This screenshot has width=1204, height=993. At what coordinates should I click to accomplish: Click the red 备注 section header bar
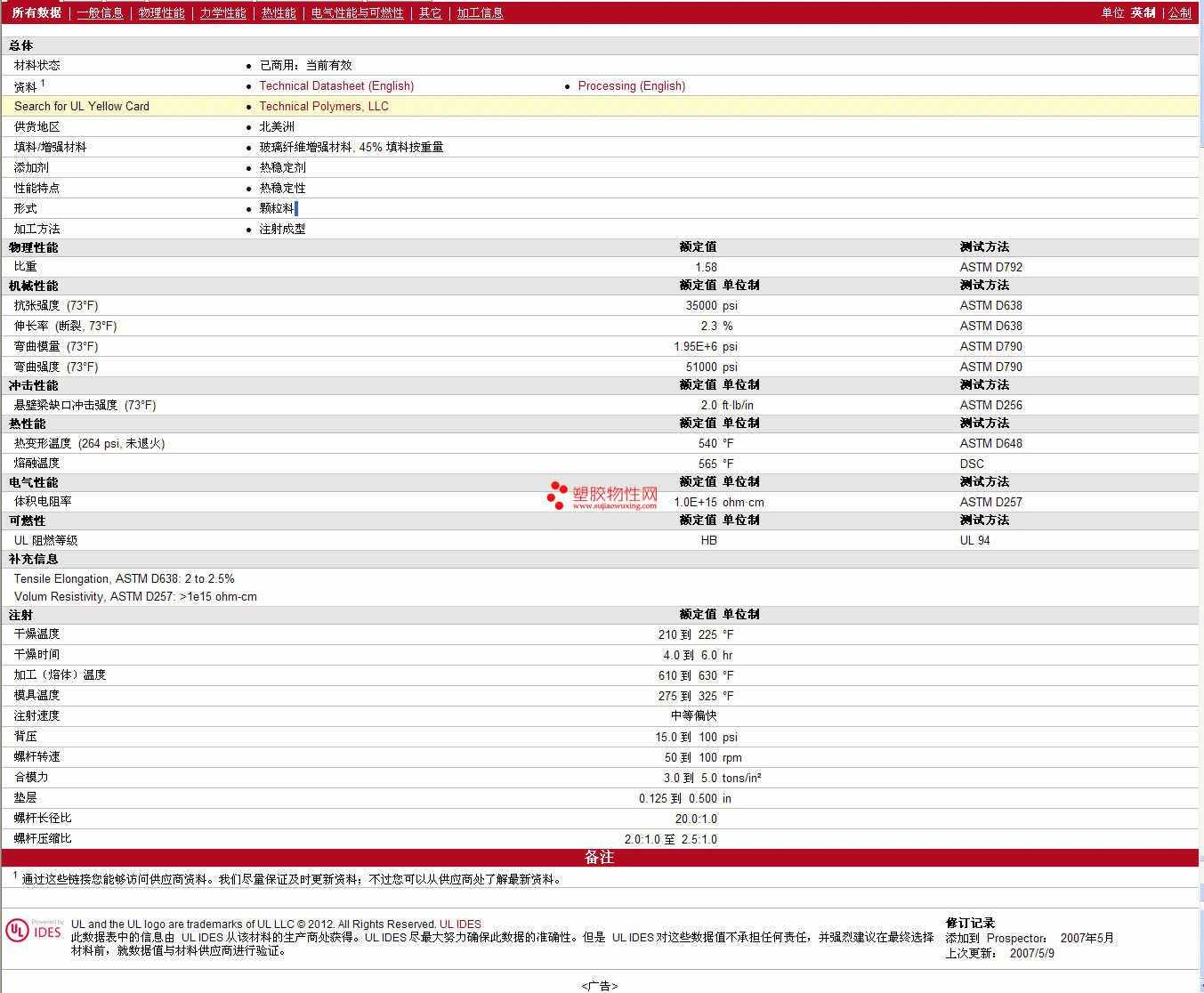pos(599,858)
